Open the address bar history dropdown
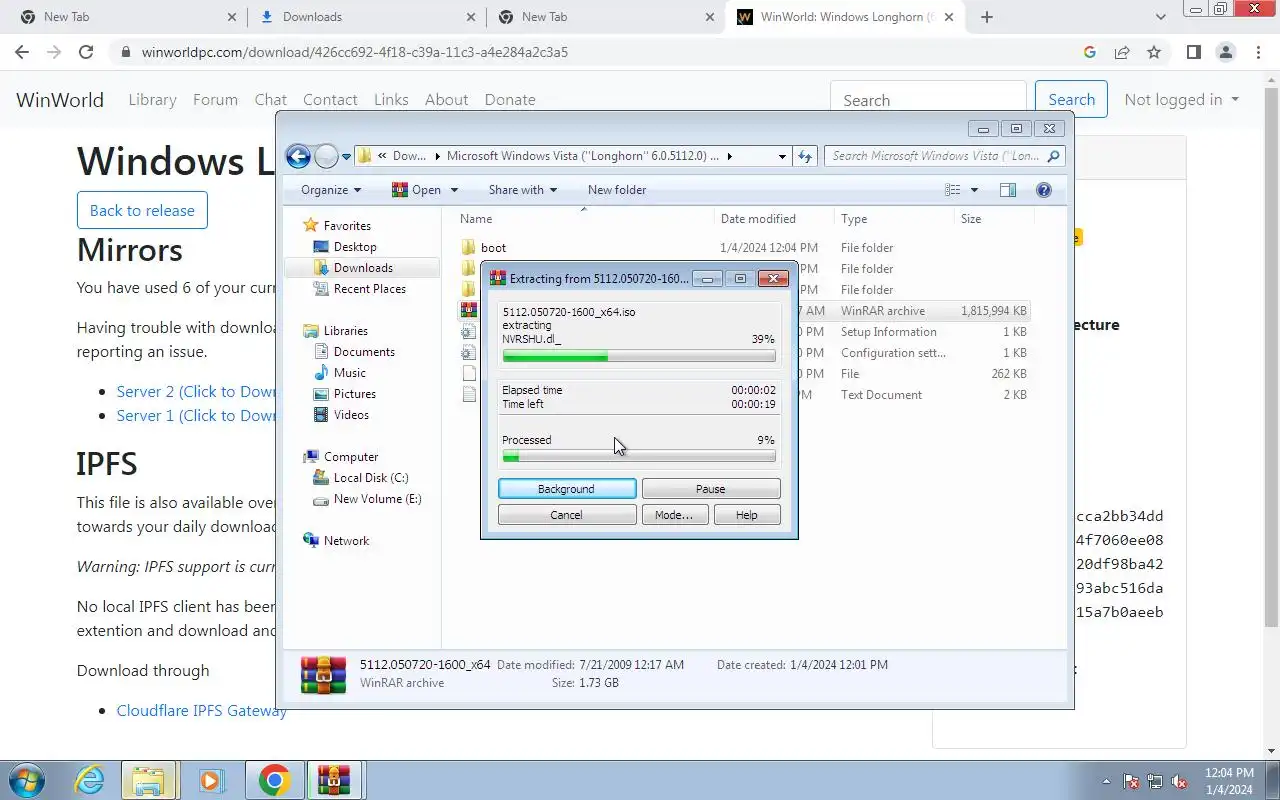Screen dimensions: 1280x800 point(782,156)
